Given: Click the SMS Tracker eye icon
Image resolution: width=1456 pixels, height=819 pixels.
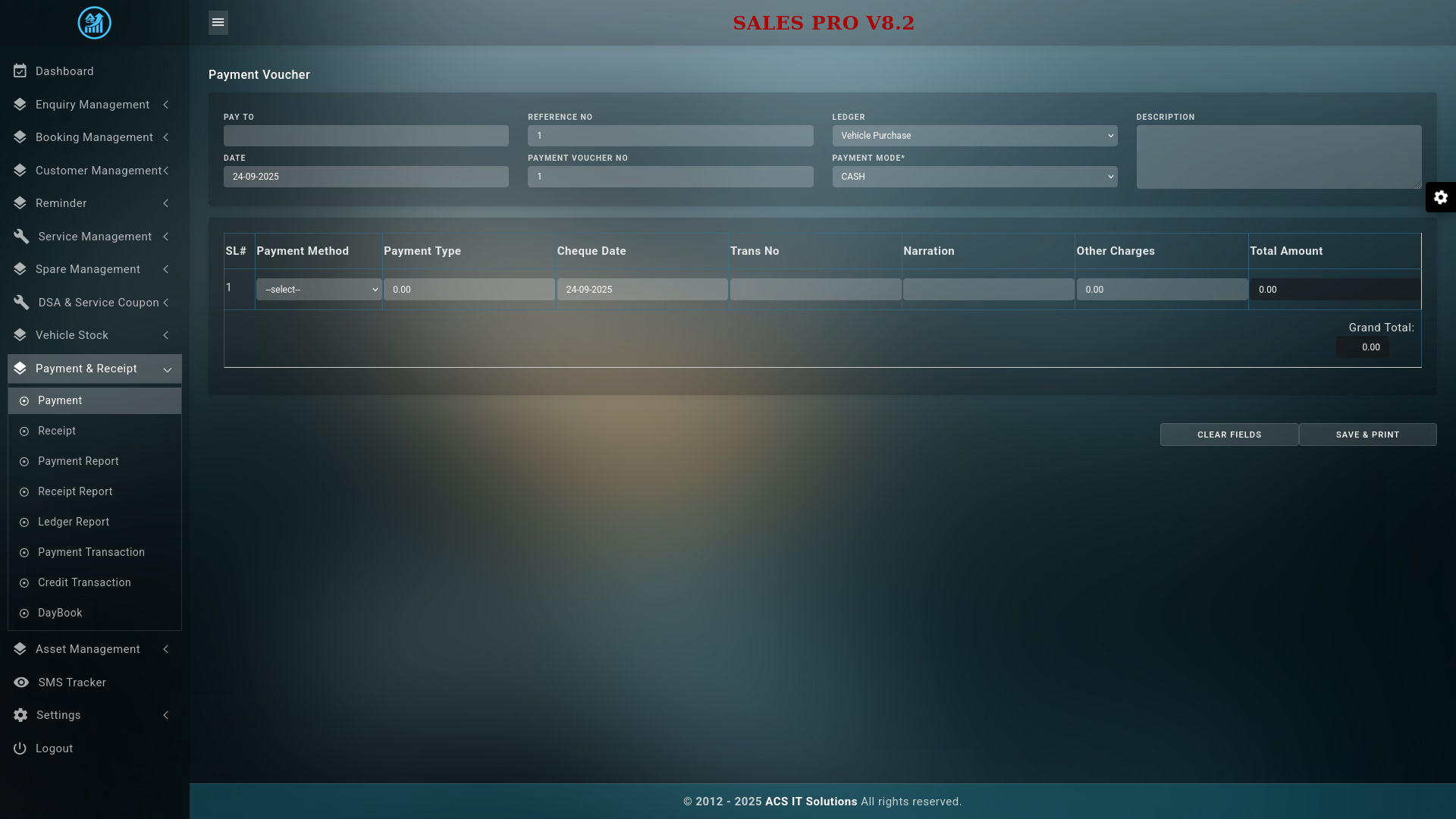Looking at the screenshot, I should [21, 682].
